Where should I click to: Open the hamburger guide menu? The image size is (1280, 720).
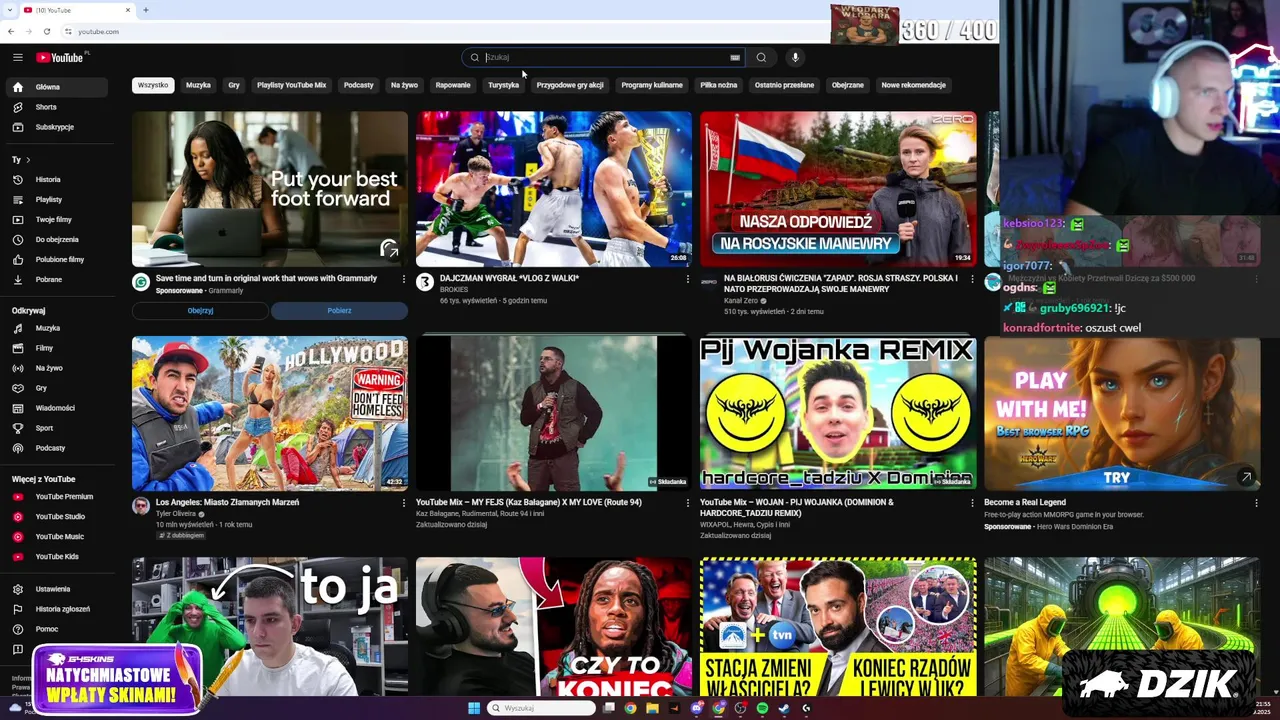pos(17,57)
